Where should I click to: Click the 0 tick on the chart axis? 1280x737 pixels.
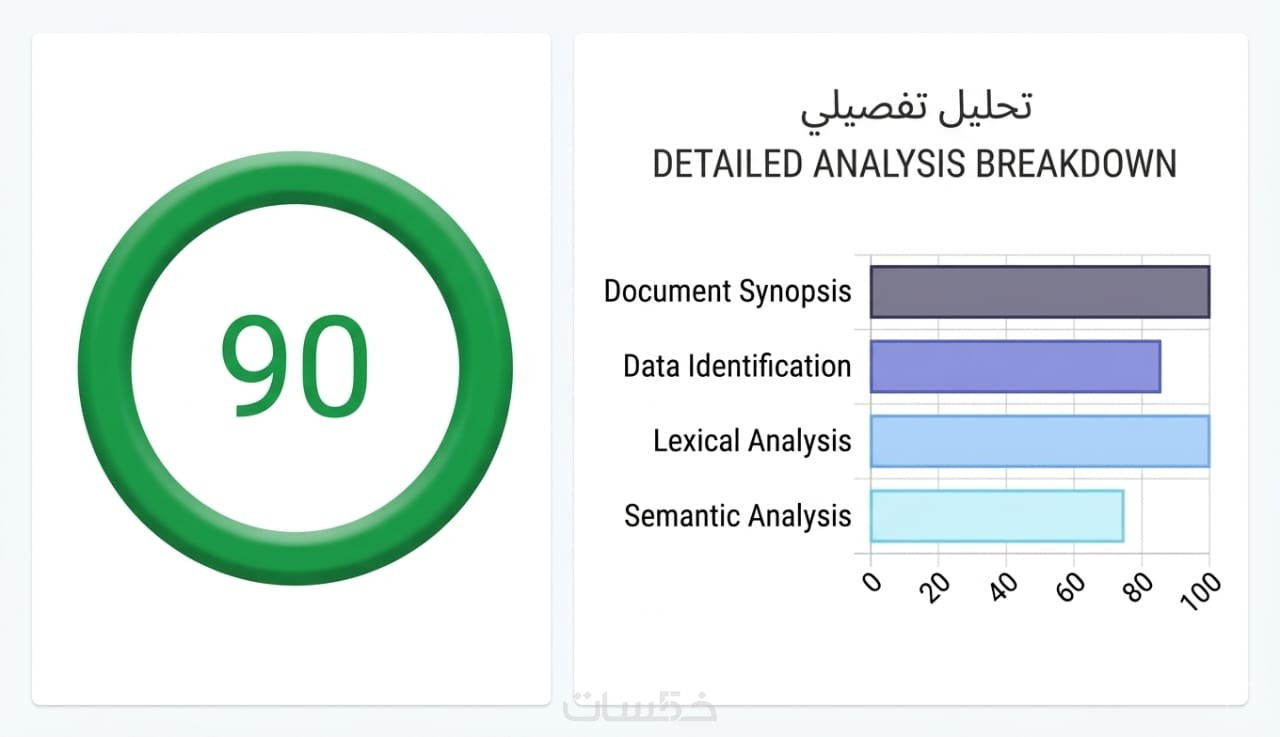tap(873, 582)
